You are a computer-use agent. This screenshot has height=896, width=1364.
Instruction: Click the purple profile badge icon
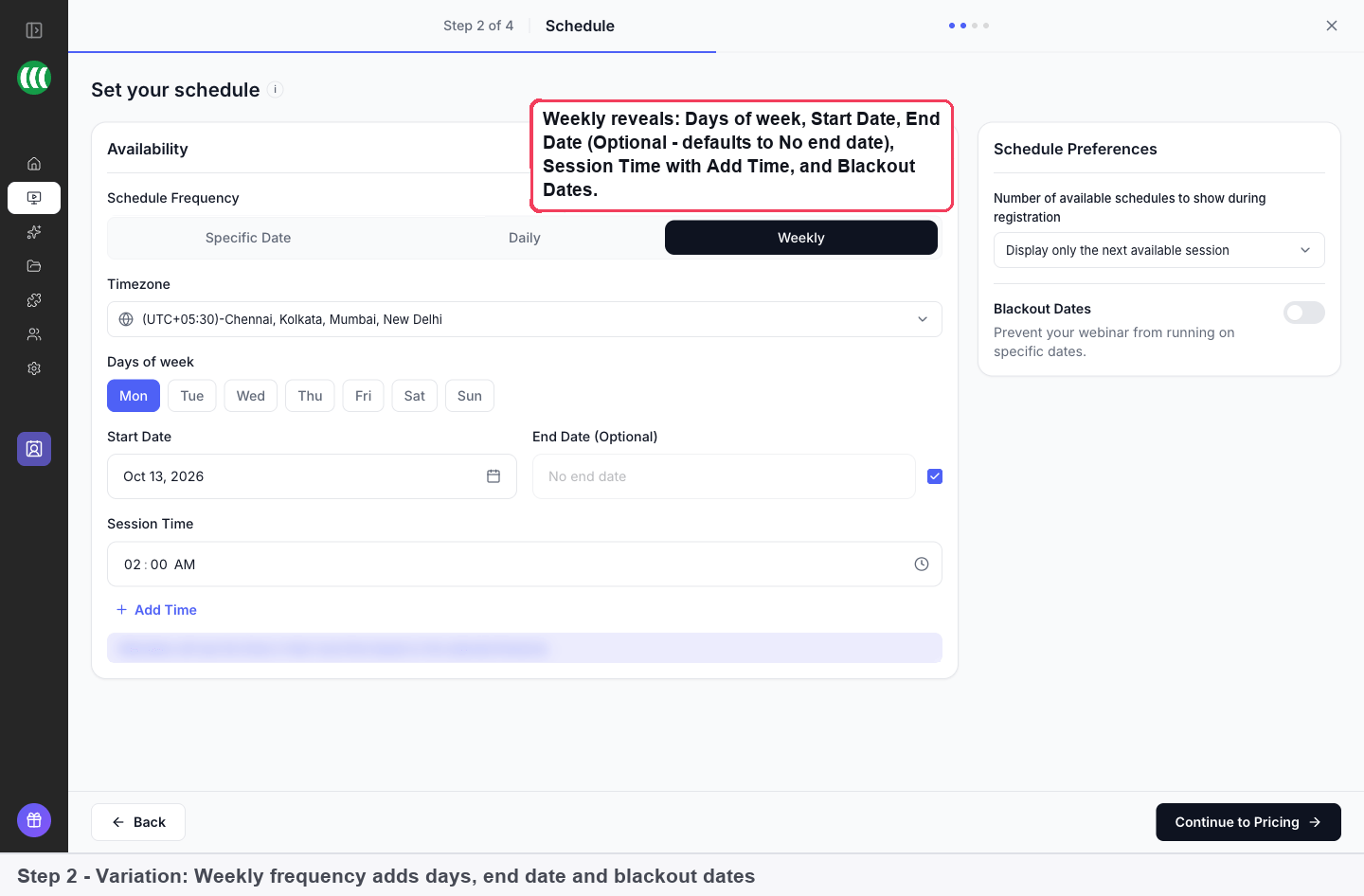pos(34,449)
